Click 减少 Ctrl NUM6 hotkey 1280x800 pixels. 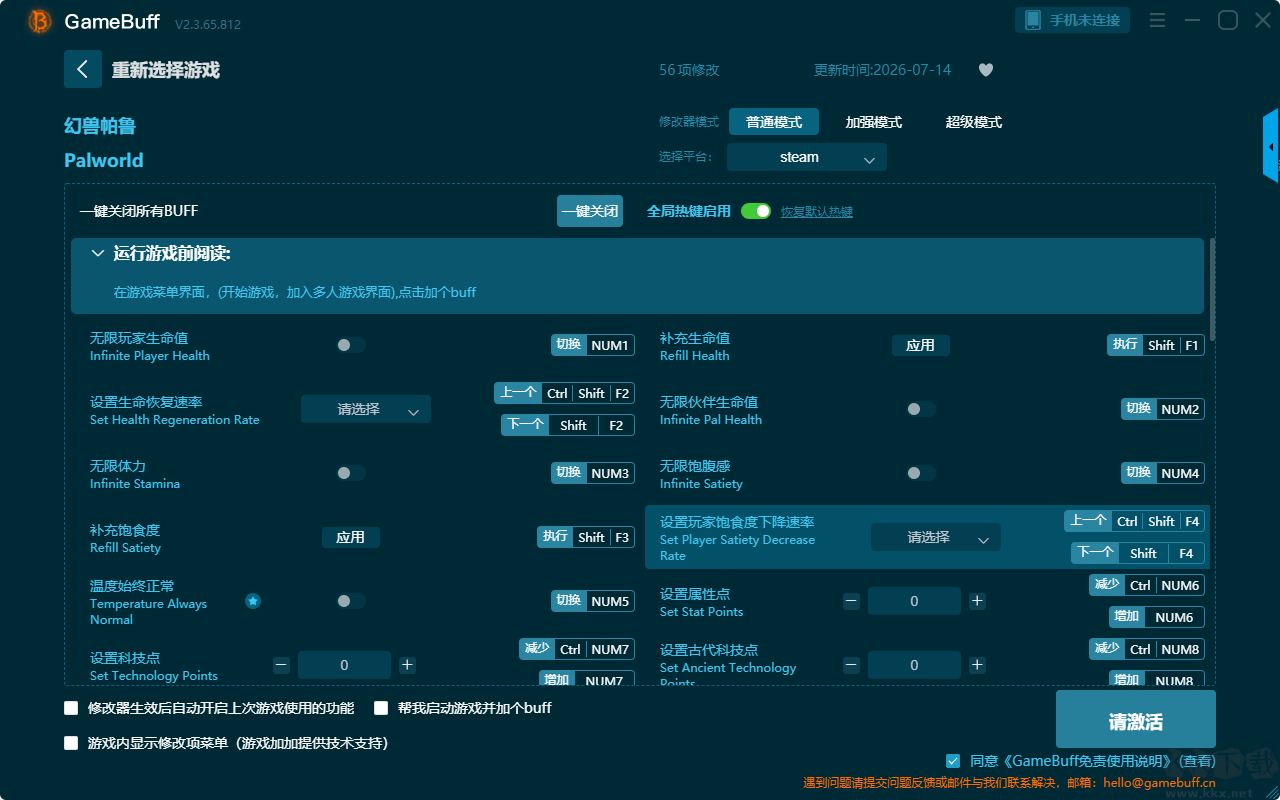click(1147, 585)
